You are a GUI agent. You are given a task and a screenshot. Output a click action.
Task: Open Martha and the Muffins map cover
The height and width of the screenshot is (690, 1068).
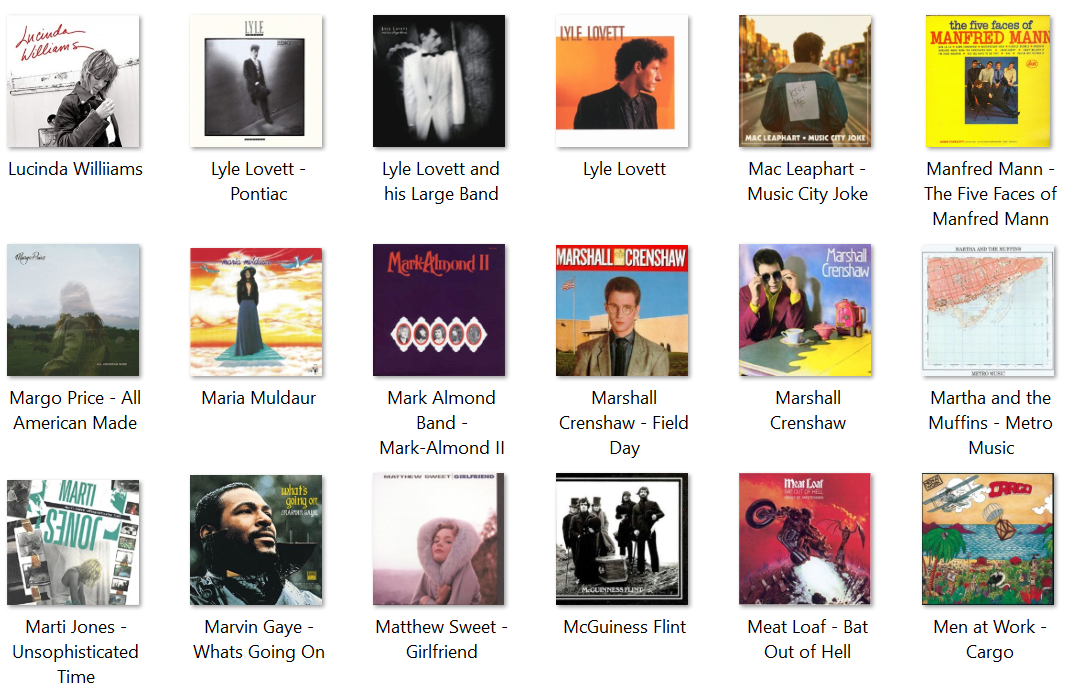click(988, 310)
